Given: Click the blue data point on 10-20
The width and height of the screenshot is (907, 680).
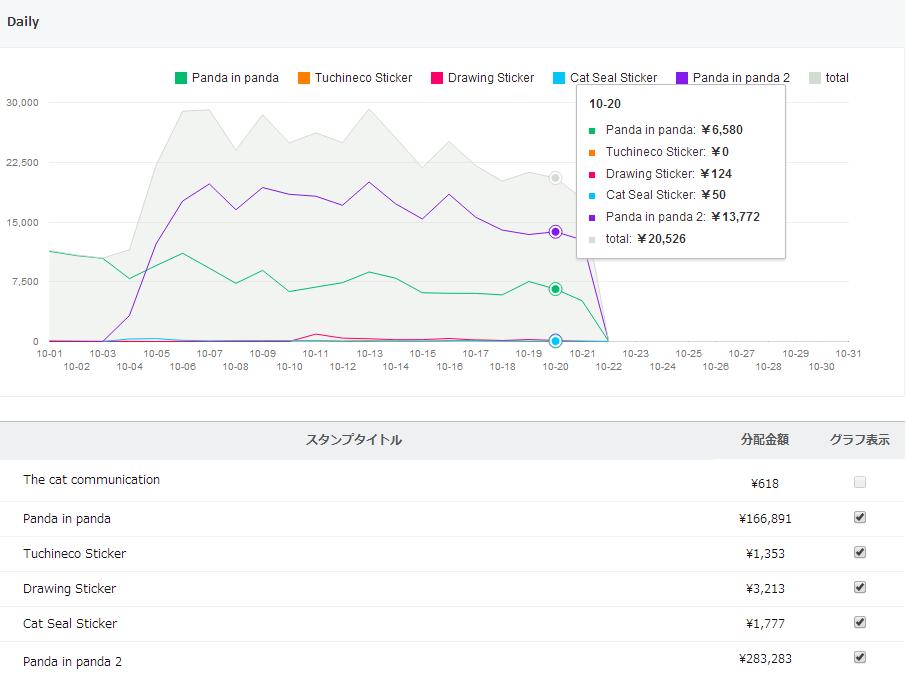Looking at the screenshot, I should 555,341.
